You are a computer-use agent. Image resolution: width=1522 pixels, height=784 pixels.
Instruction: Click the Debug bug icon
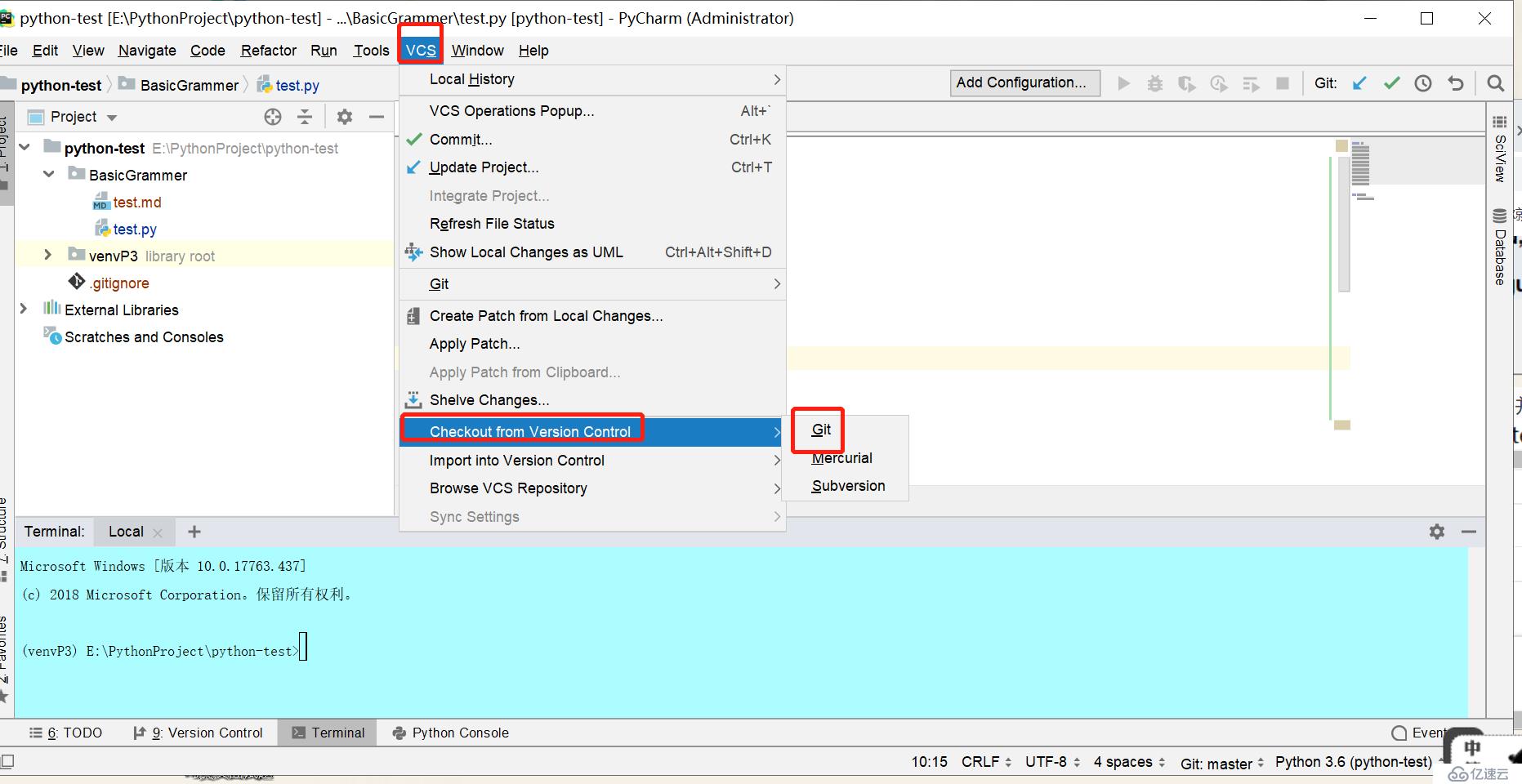1155,83
